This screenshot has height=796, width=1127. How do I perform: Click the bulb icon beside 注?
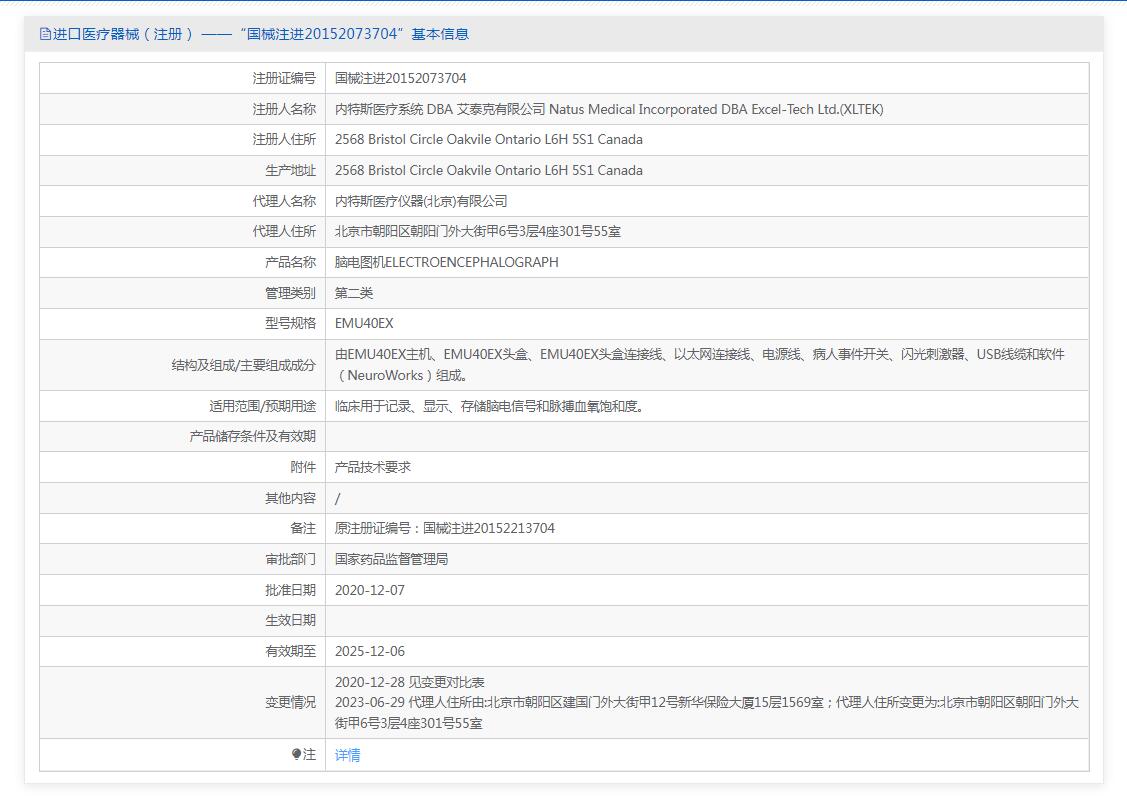click(296, 754)
